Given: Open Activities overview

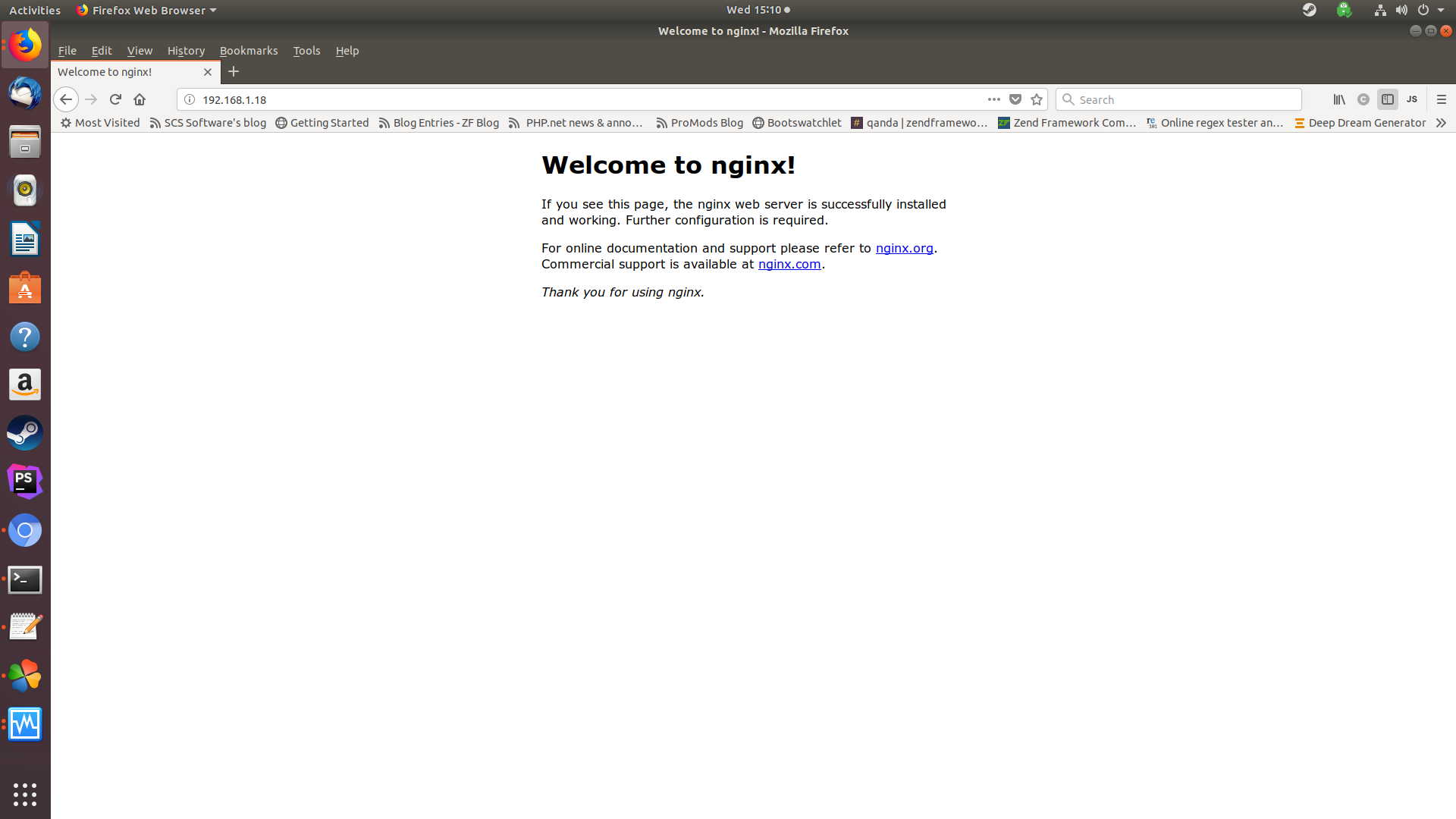Looking at the screenshot, I should point(35,10).
